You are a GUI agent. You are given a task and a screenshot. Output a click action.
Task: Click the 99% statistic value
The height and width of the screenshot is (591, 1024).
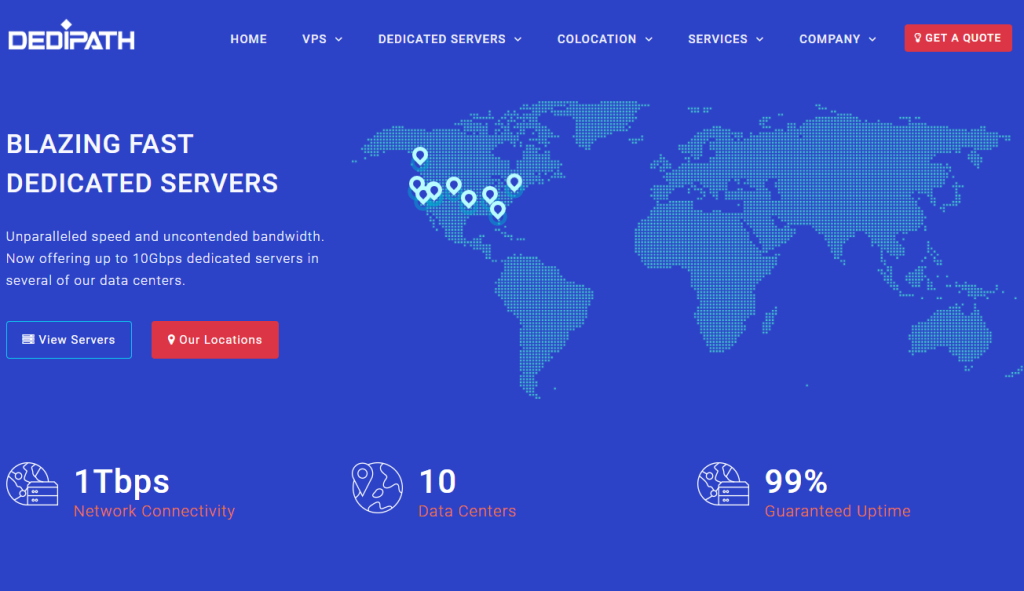point(796,482)
